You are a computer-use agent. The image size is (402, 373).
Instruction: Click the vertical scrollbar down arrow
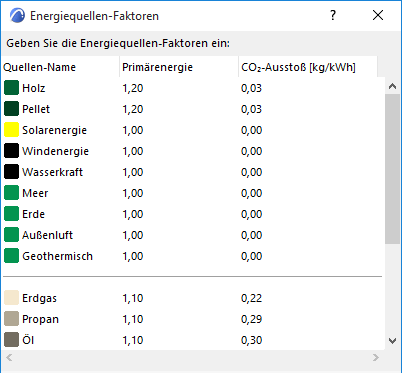click(x=392, y=341)
